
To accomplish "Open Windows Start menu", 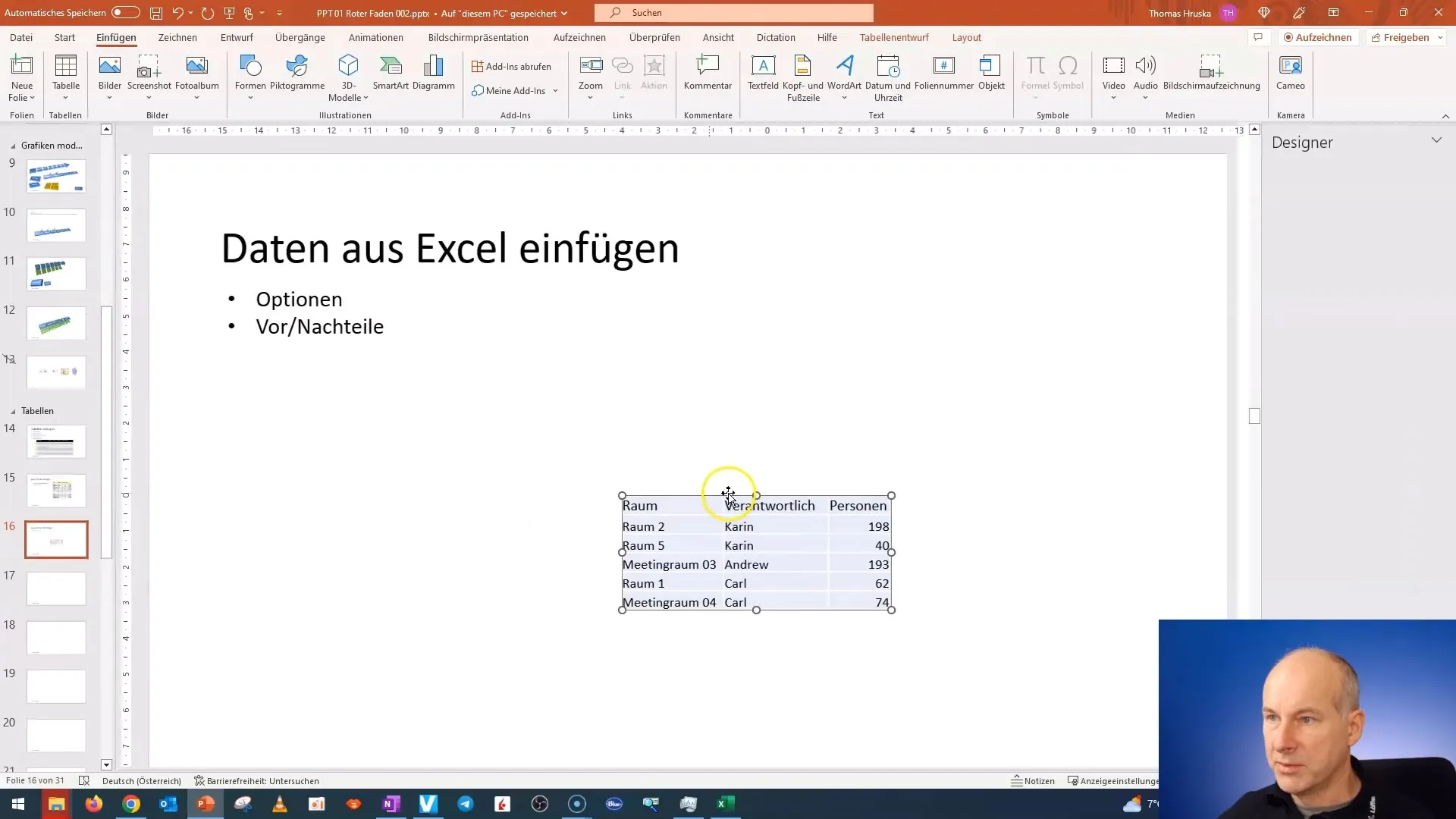I will tap(18, 804).
